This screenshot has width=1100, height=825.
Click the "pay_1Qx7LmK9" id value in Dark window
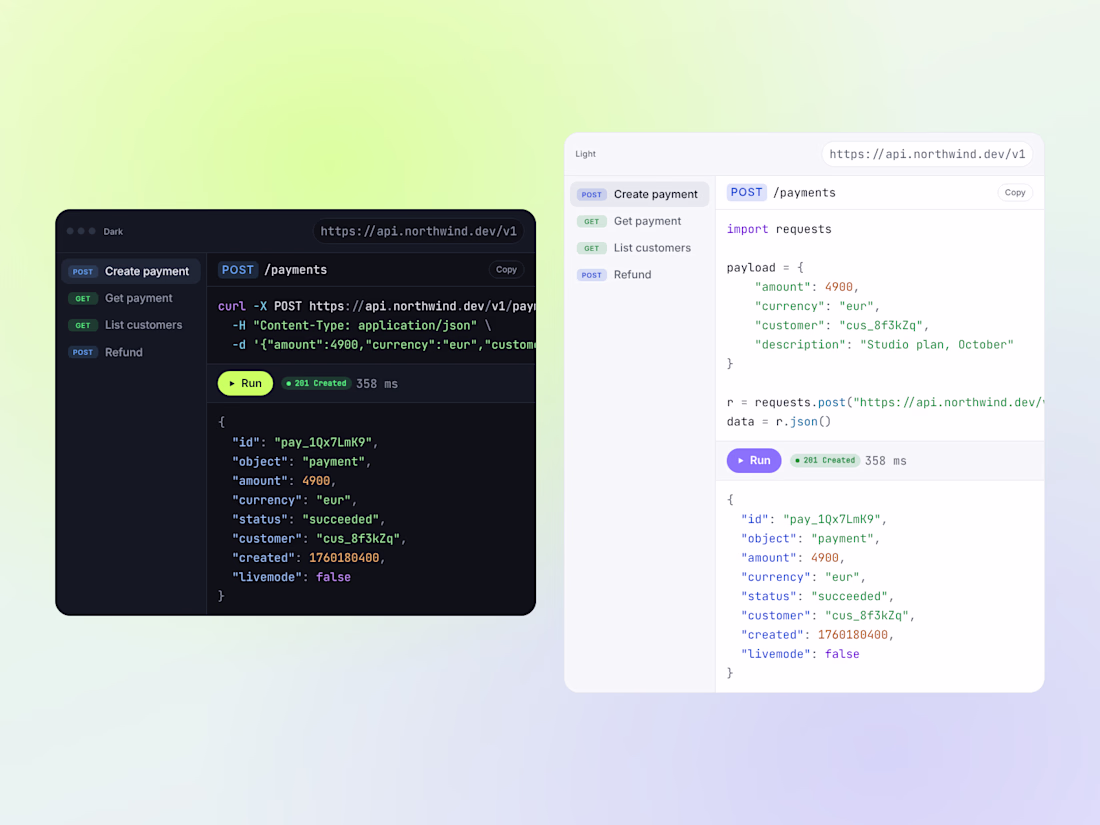323,443
